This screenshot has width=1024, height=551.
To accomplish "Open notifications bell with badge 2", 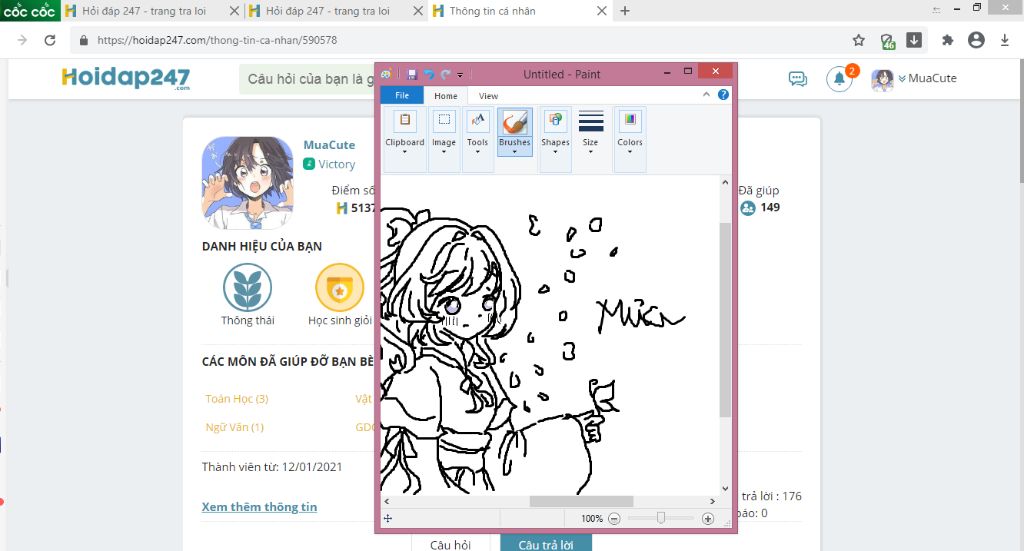I will [x=840, y=79].
